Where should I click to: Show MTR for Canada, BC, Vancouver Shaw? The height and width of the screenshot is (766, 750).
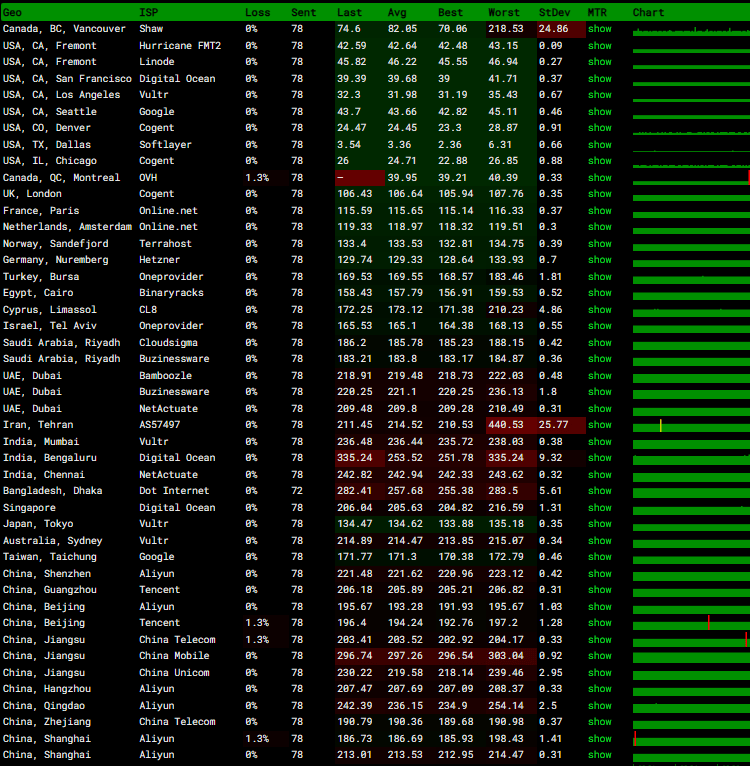600,29
